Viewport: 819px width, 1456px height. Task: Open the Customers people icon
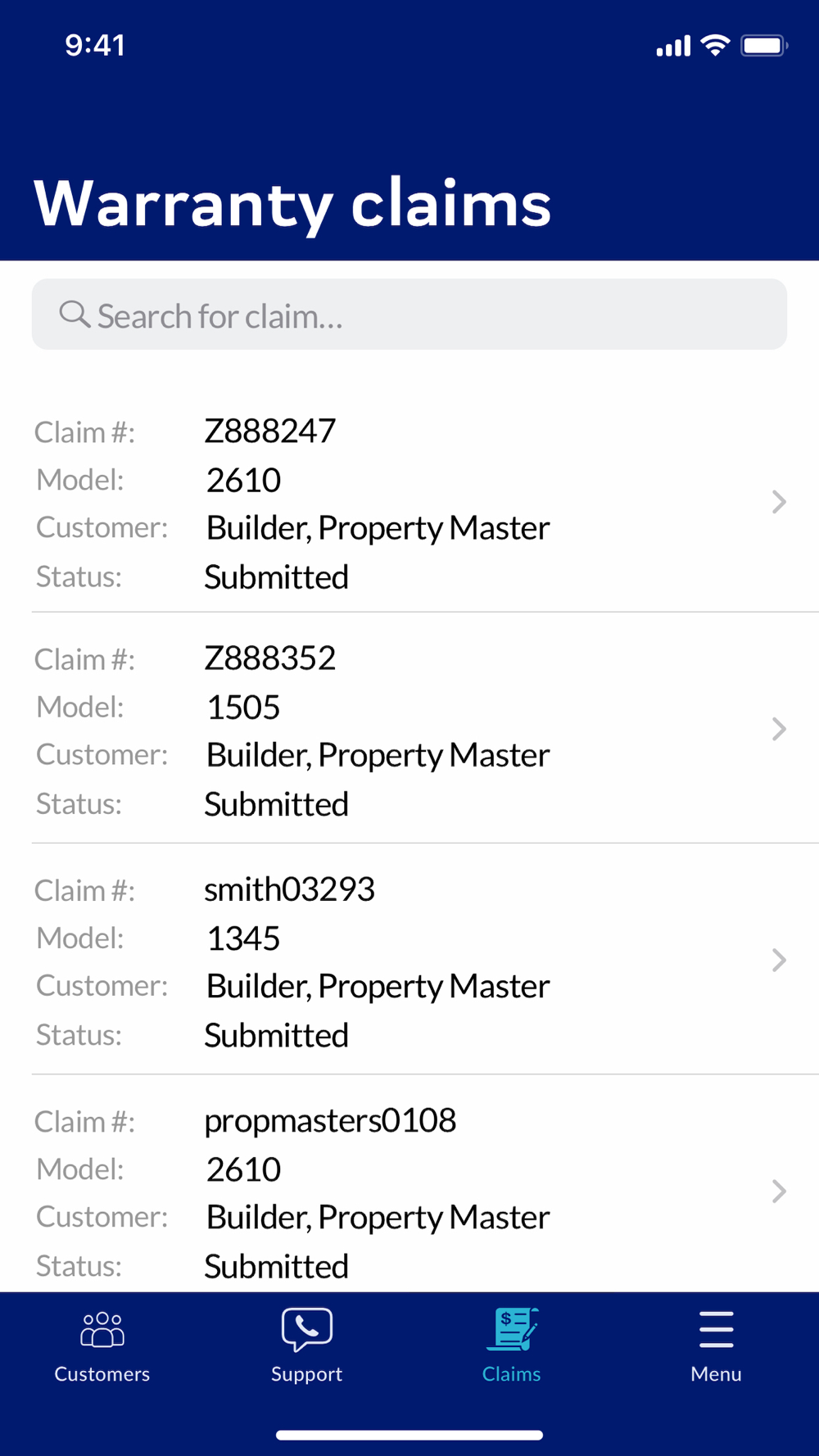[102, 1329]
